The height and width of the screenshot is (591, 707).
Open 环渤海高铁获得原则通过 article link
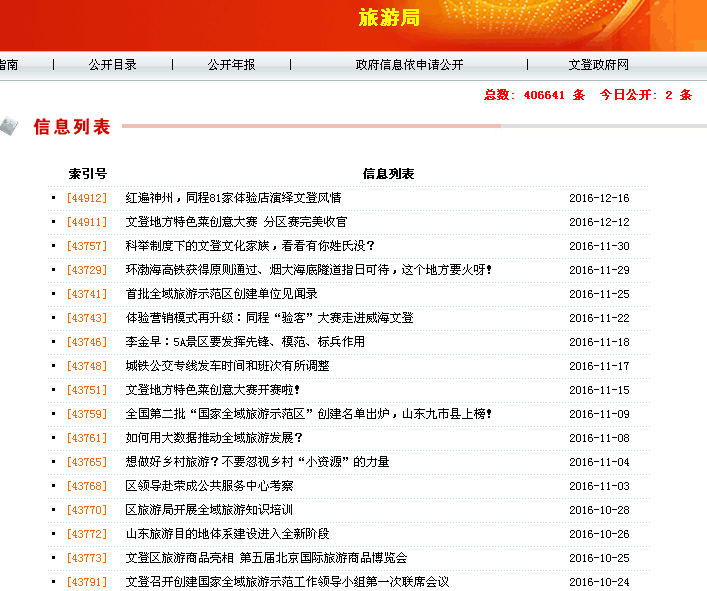tap(308, 270)
